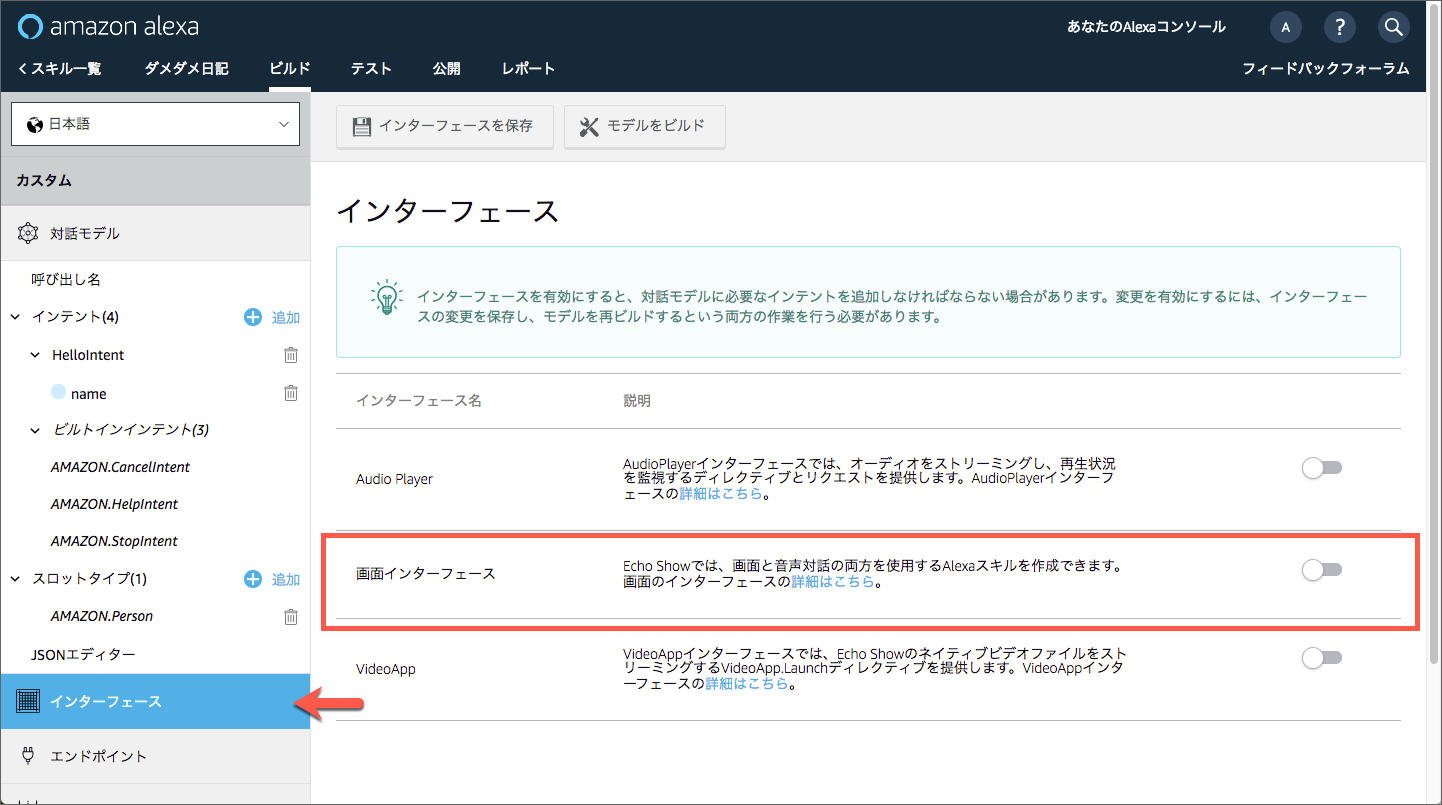Enable the Audio Player toggle
Image resolution: width=1442 pixels, height=805 pixels.
[1321, 467]
